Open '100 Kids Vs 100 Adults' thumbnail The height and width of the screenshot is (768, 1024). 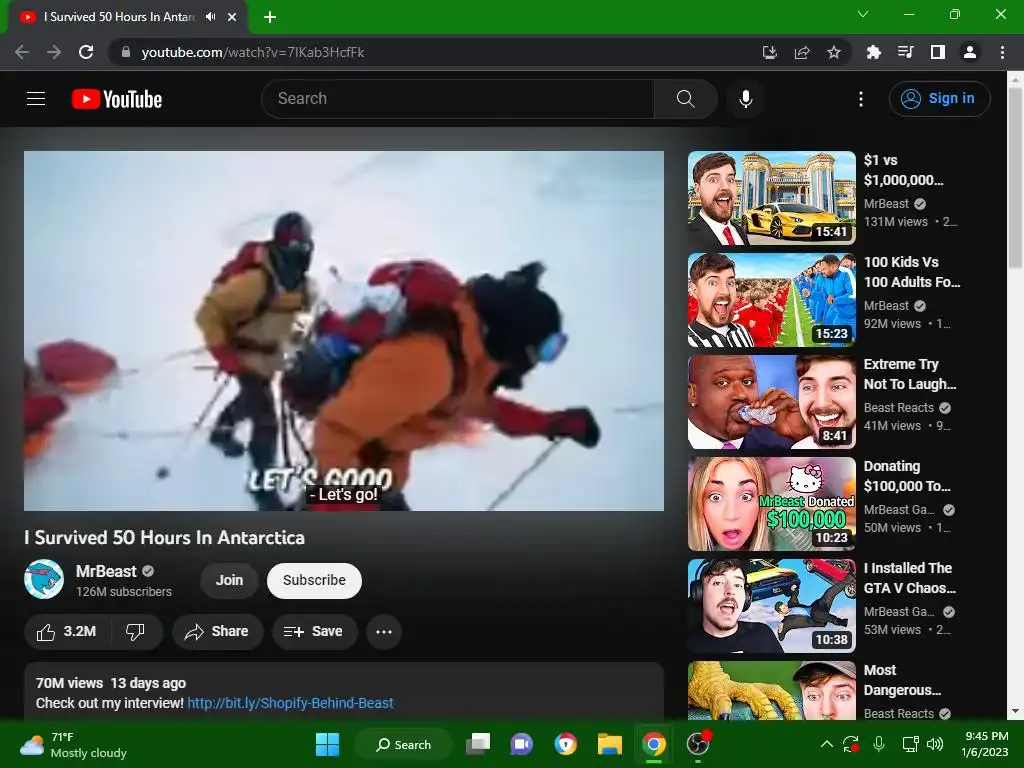(771, 300)
